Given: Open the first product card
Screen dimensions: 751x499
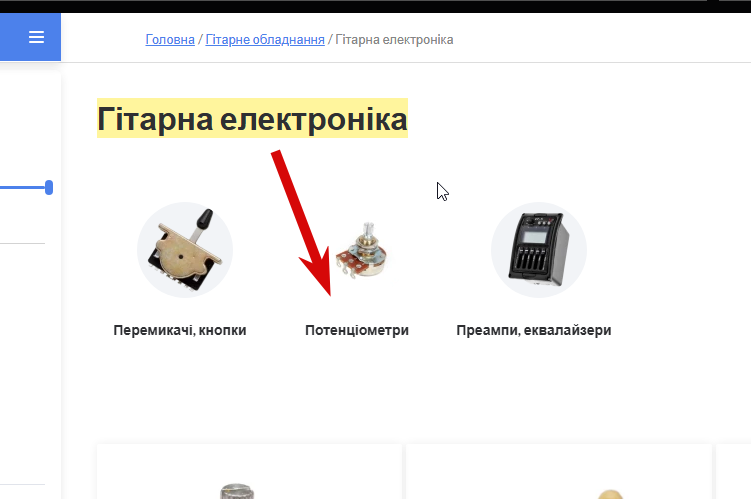Looking at the screenshot, I should coord(249,472).
